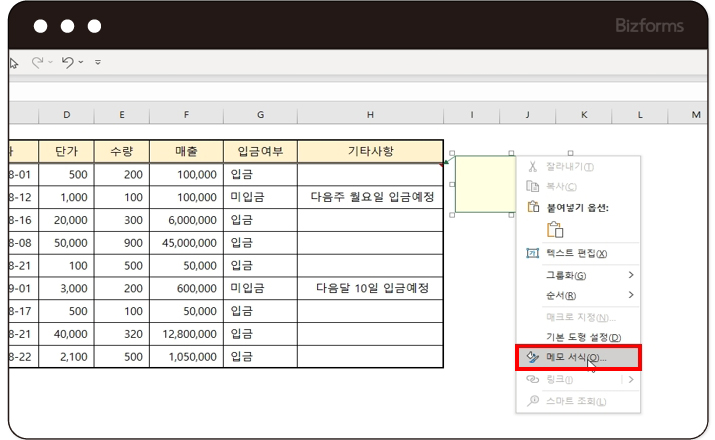Open Customize Quick Access Toolbar dropdown

pyautogui.click(x=98, y=62)
